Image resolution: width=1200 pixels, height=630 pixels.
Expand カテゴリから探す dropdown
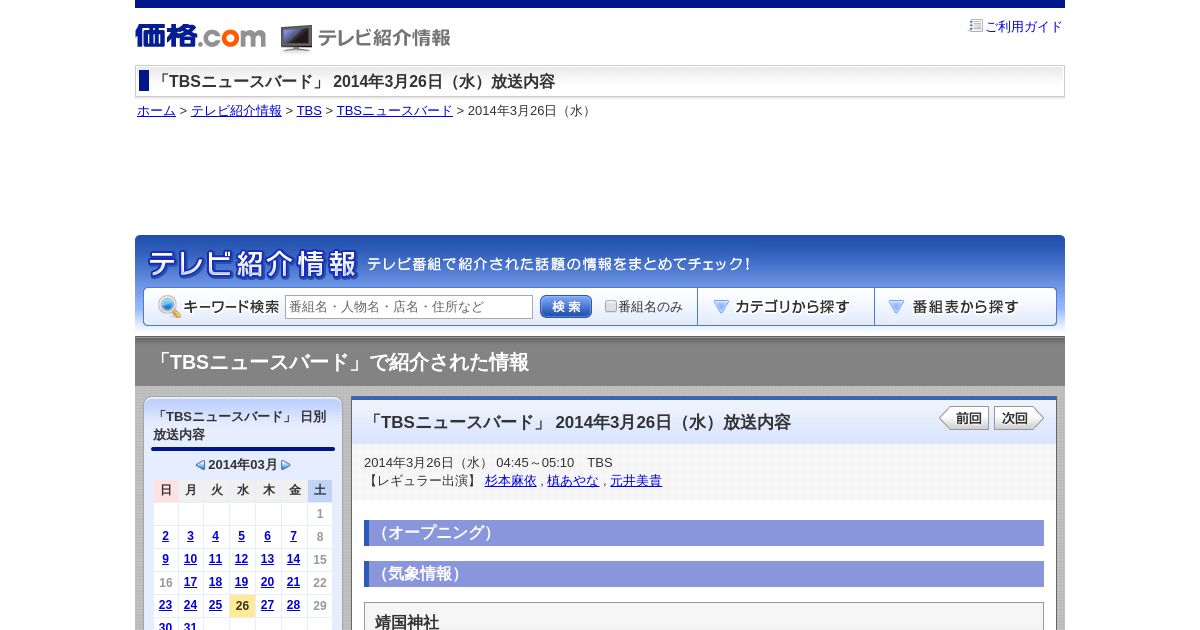786,307
